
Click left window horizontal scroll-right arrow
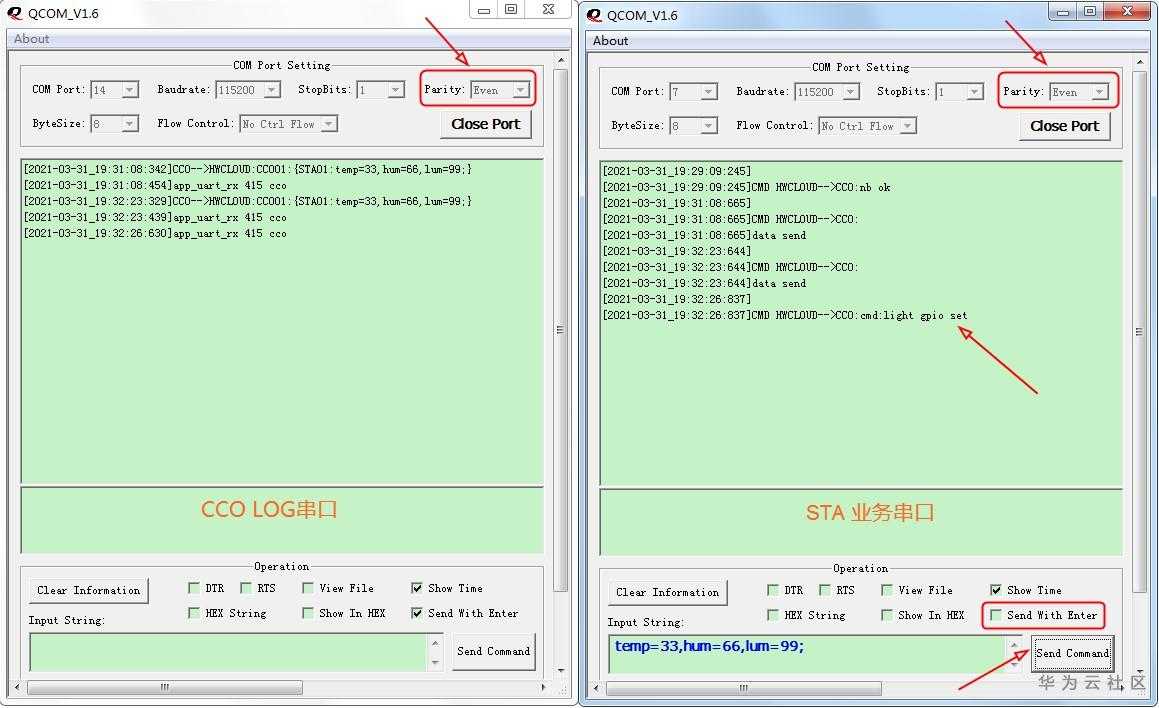click(x=544, y=687)
